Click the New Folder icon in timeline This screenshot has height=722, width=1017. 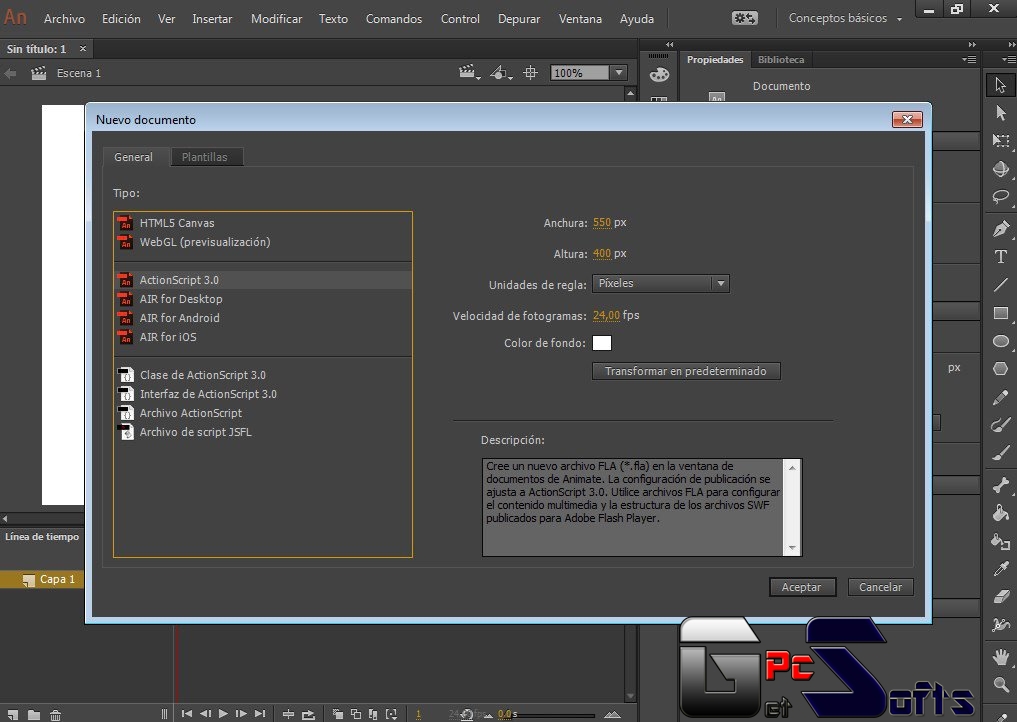pyautogui.click(x=34, y=715)
